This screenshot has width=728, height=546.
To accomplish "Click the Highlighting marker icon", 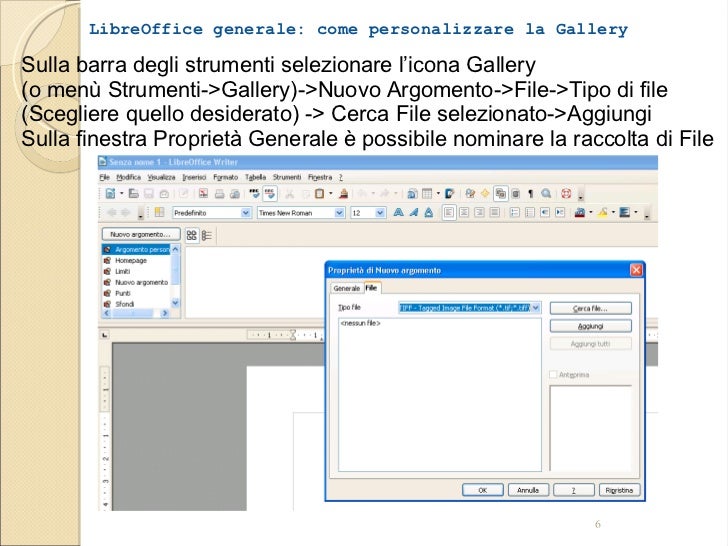I will (x=602, y=212).
